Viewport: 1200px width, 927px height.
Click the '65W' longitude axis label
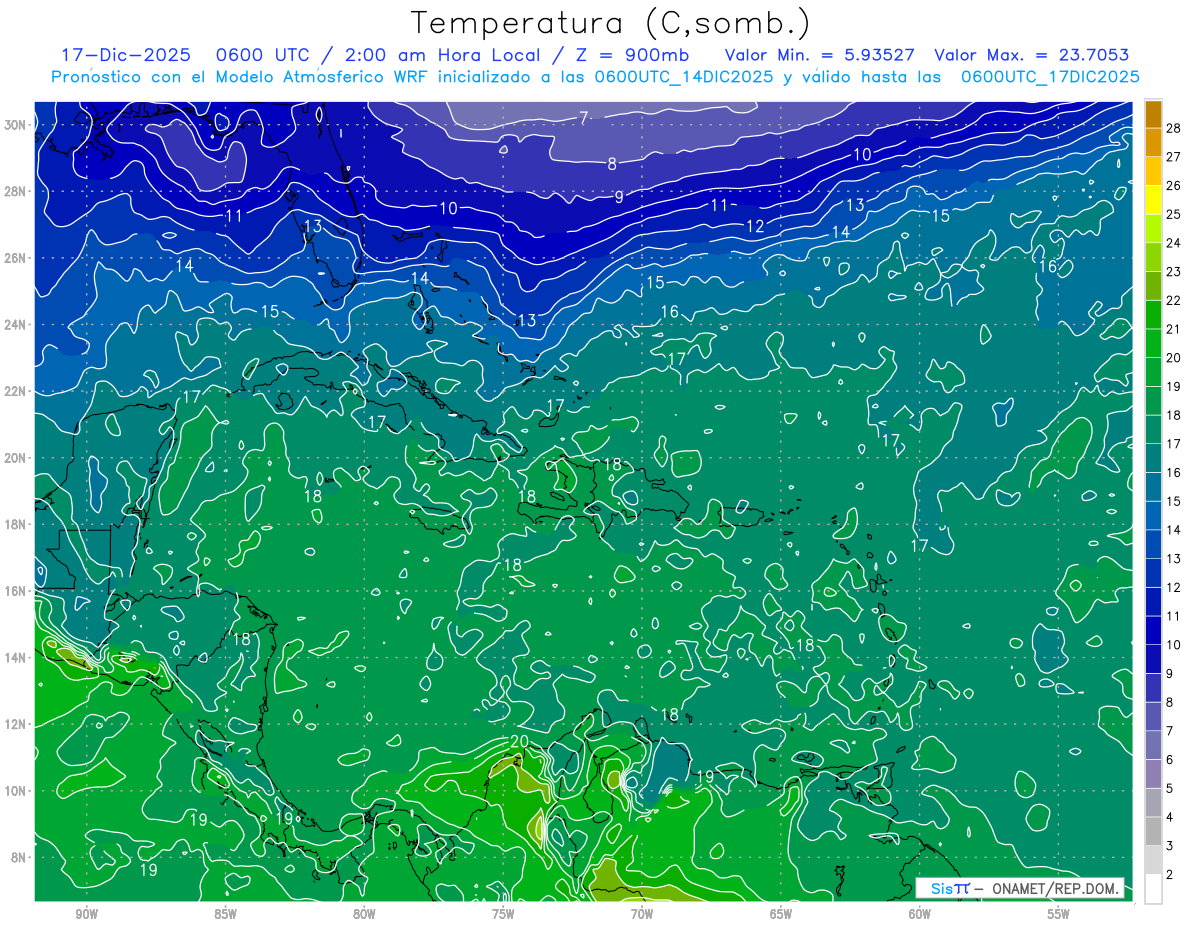pyautogui.click(x=781, y=913)
